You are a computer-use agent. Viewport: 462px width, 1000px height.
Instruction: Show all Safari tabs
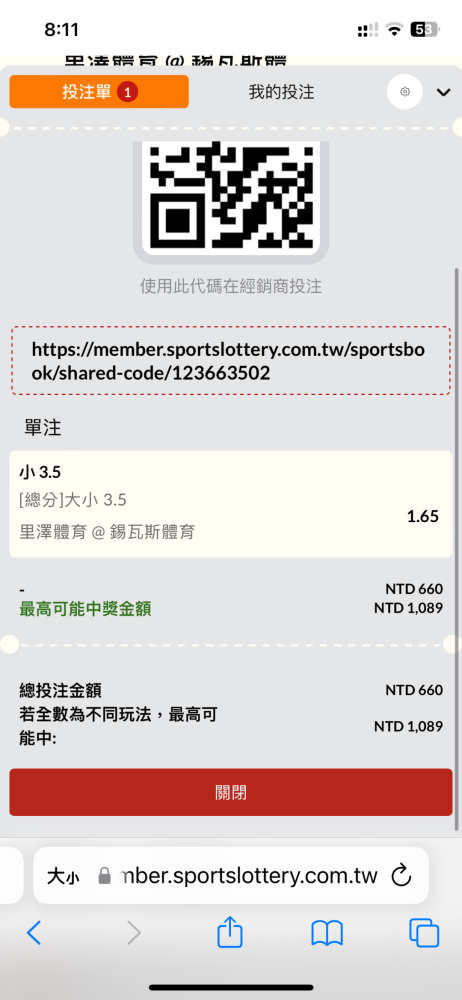(424, 934)
